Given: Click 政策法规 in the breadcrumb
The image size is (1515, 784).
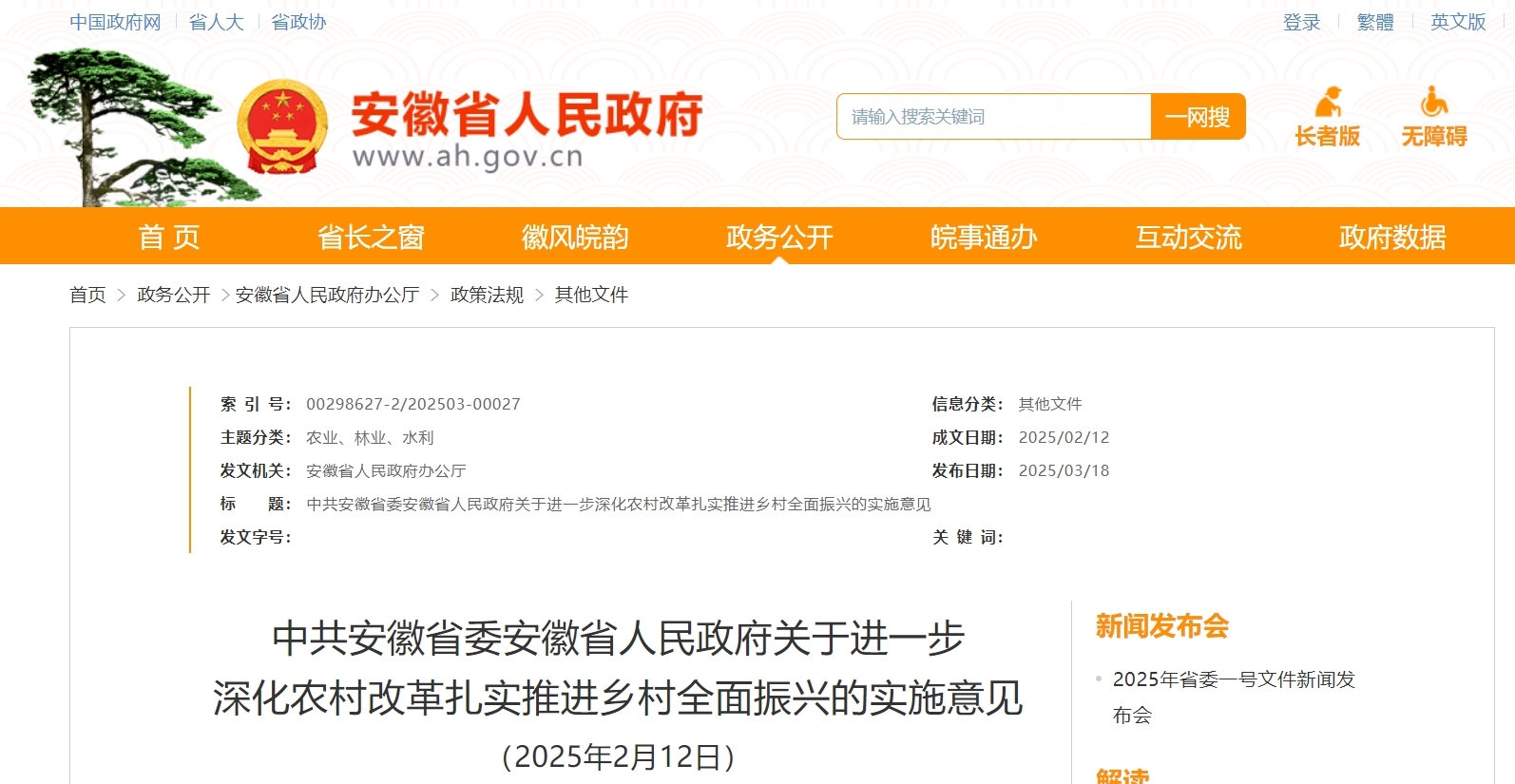Looking at the screenshot, I should pyautogui.click(x=487, y=295).
